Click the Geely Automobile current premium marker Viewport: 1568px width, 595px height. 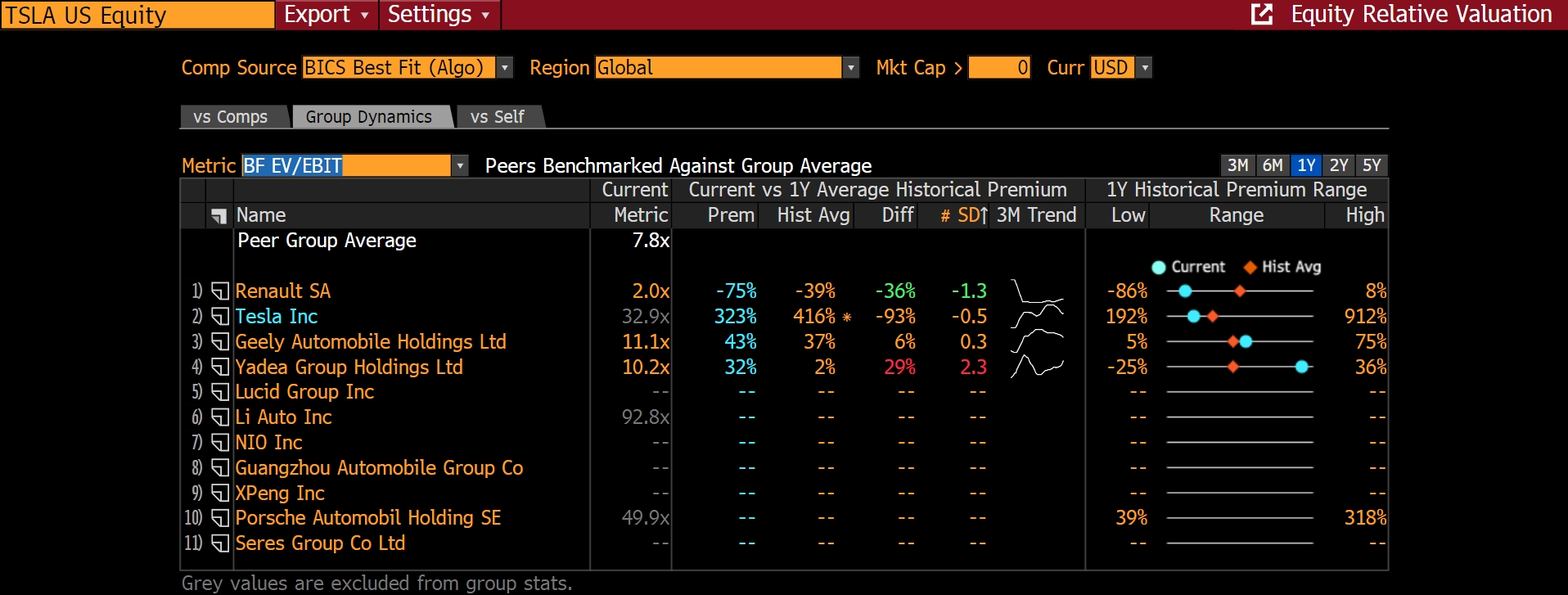[x=1246, y=342]
